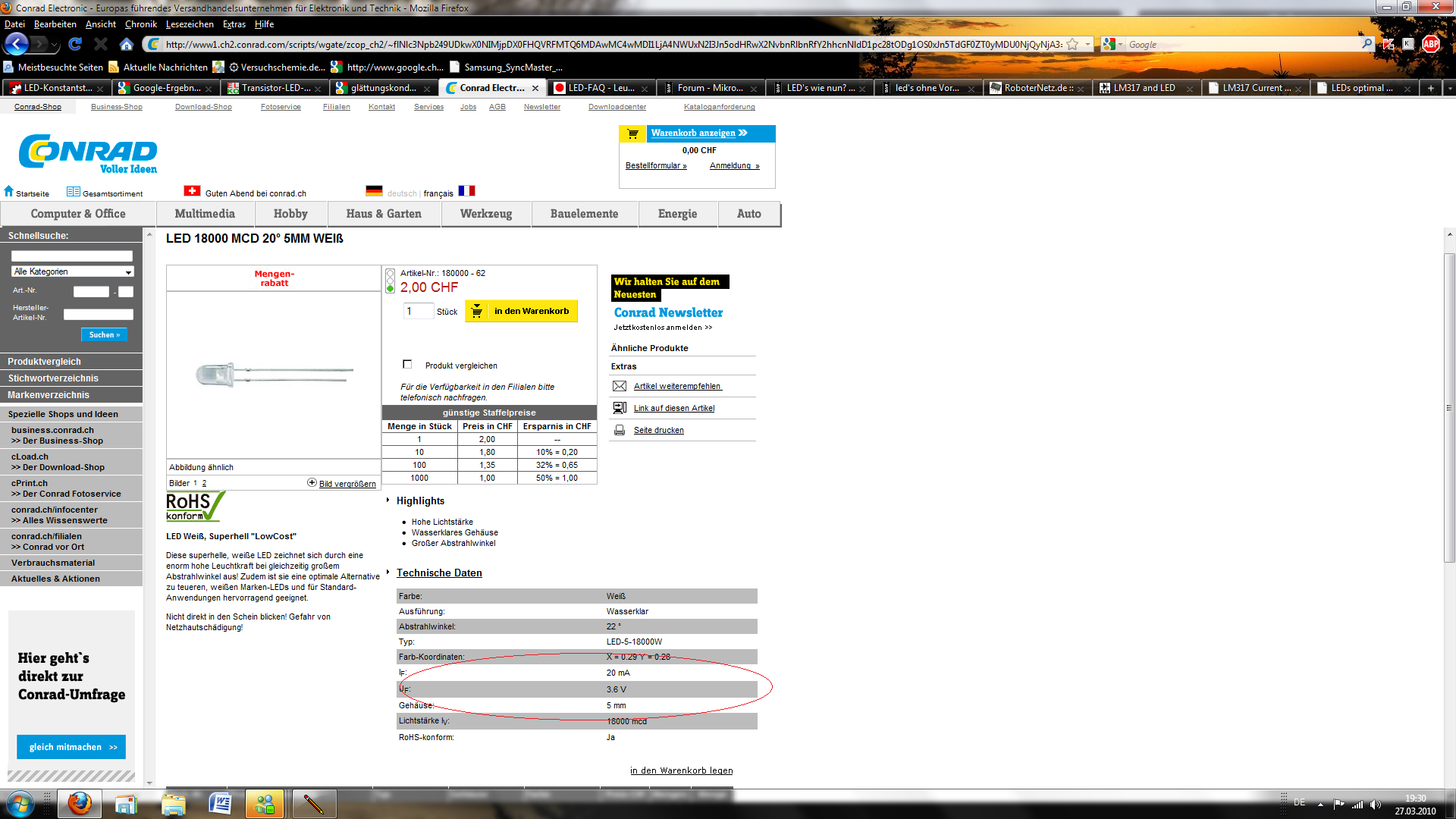1456x819 pixels.
Task: Bookmark this page with the star icon
Action: click(1072, 45)
